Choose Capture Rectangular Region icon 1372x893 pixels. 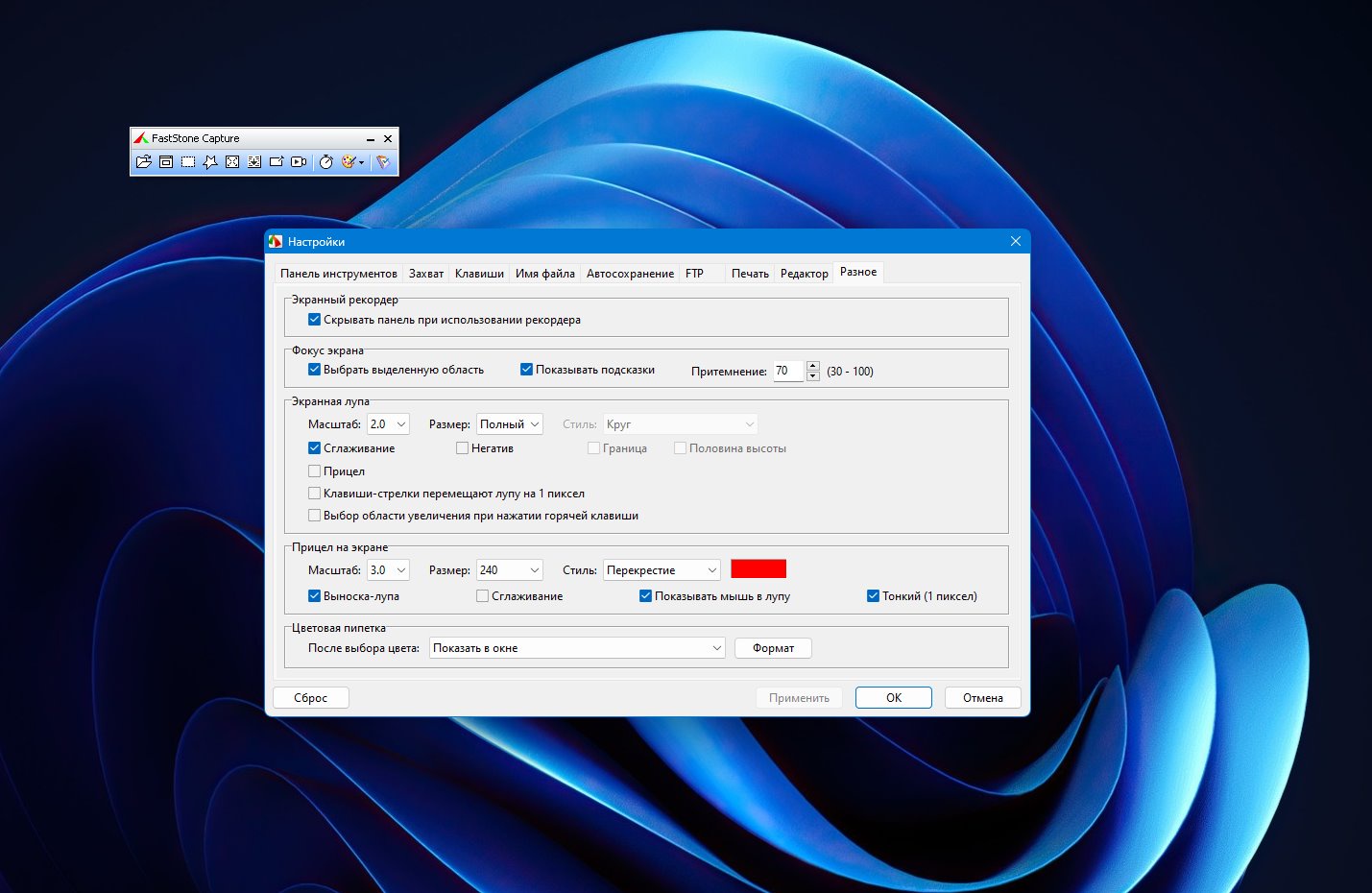click(x=188, y=162)
